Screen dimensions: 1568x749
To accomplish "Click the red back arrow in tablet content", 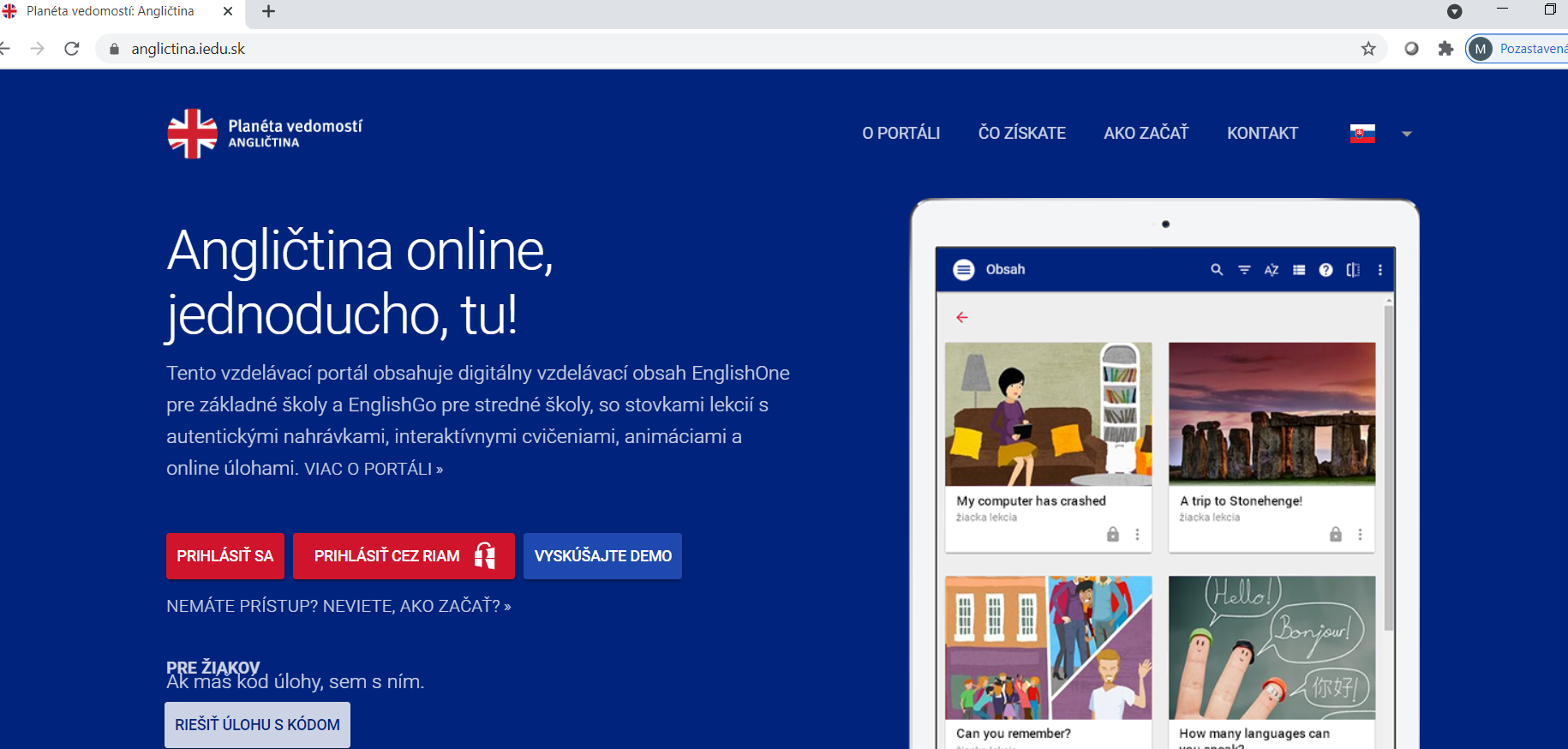I will (x=962, y=317).
